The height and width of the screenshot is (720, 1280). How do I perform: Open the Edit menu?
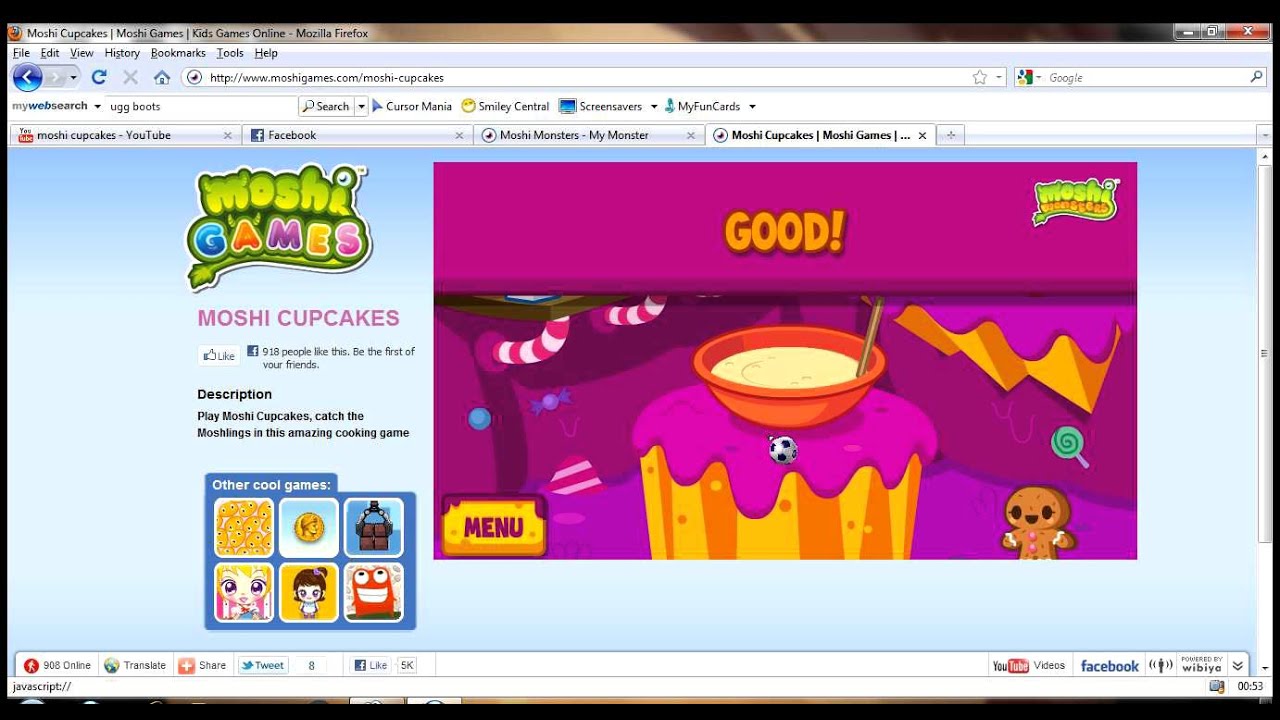(x=50, y=53)
